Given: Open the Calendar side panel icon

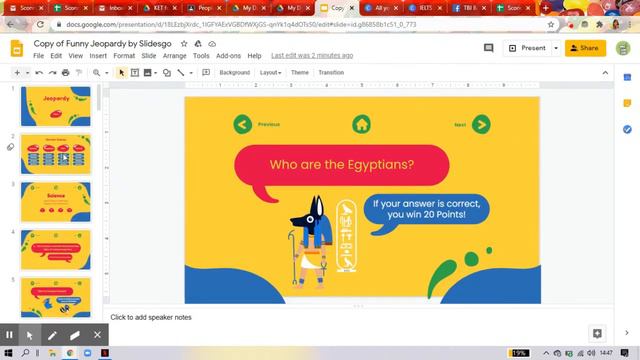Looking at the screenshot, I should [x=627, y=78].
